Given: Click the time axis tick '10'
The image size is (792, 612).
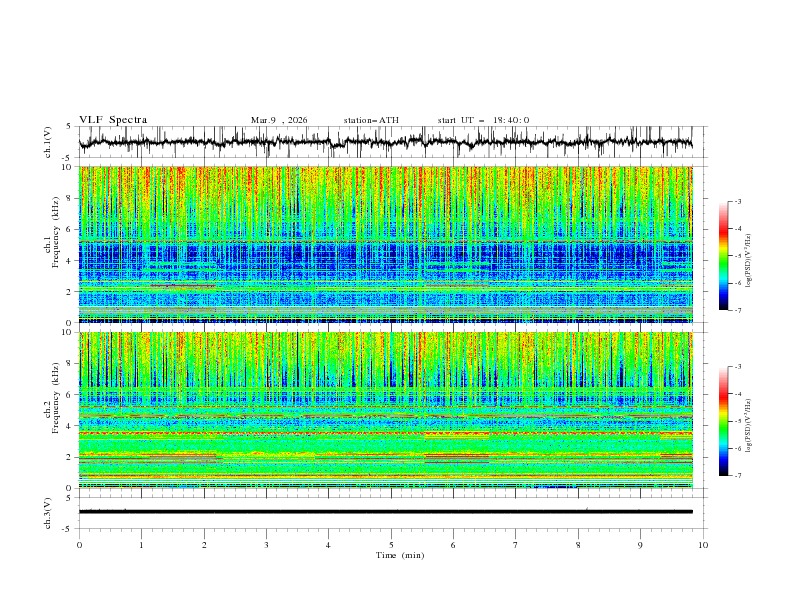Looking at the screenshot, I should click(x=703, y=545).
